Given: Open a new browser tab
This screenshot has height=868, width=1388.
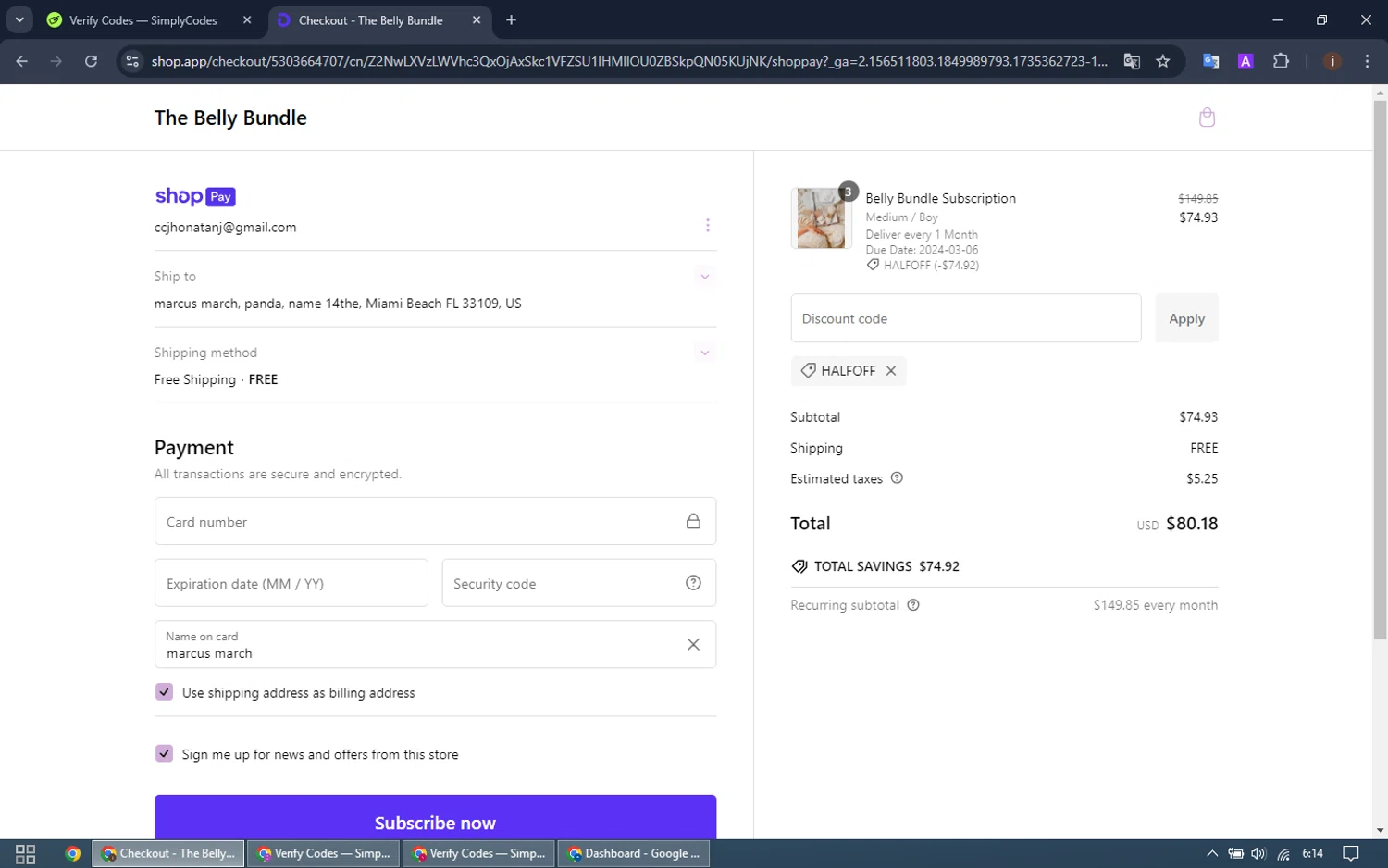Looking at the screenshot, I should point(511,19).
